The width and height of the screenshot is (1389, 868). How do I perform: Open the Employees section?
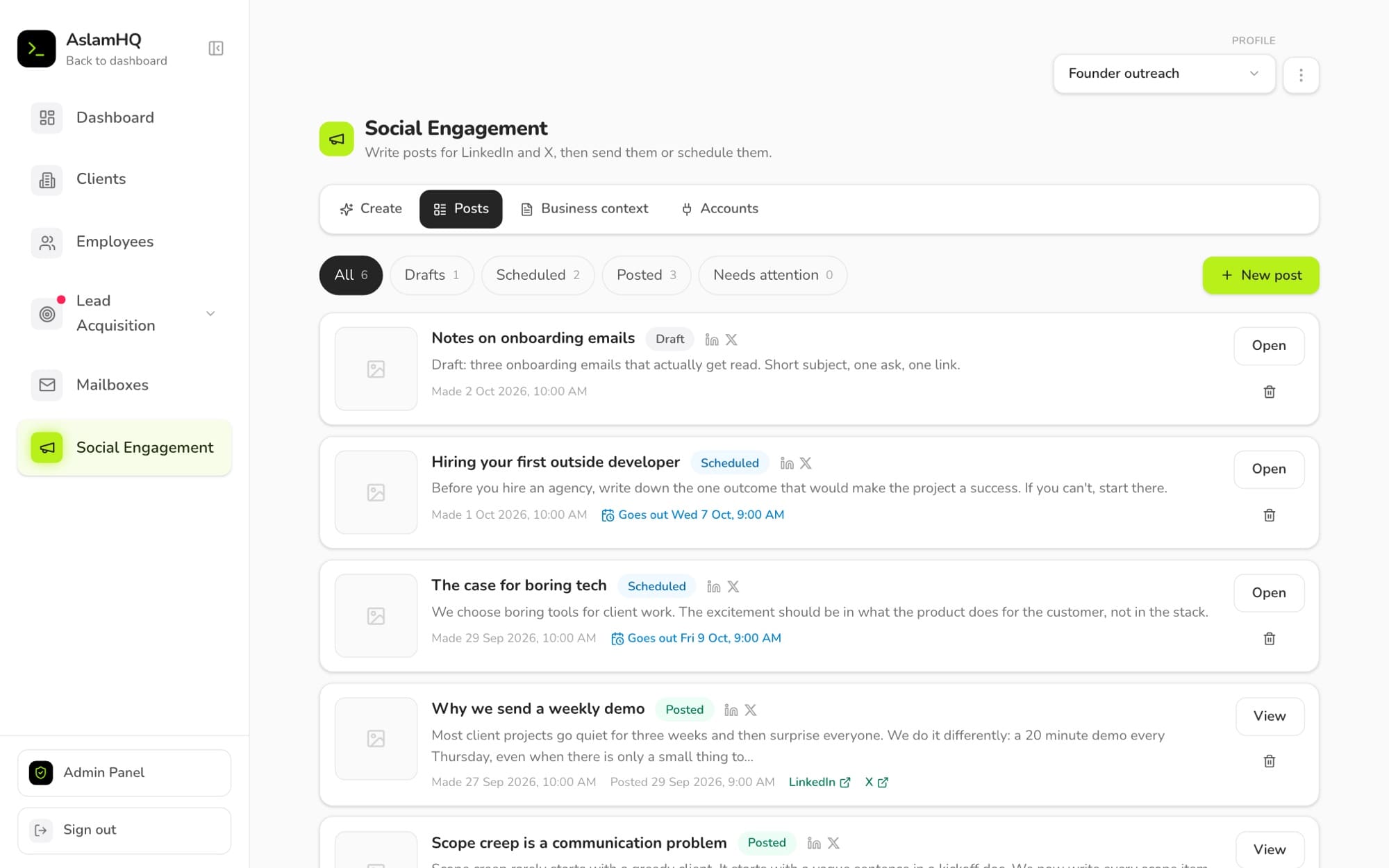coord(124,242)
